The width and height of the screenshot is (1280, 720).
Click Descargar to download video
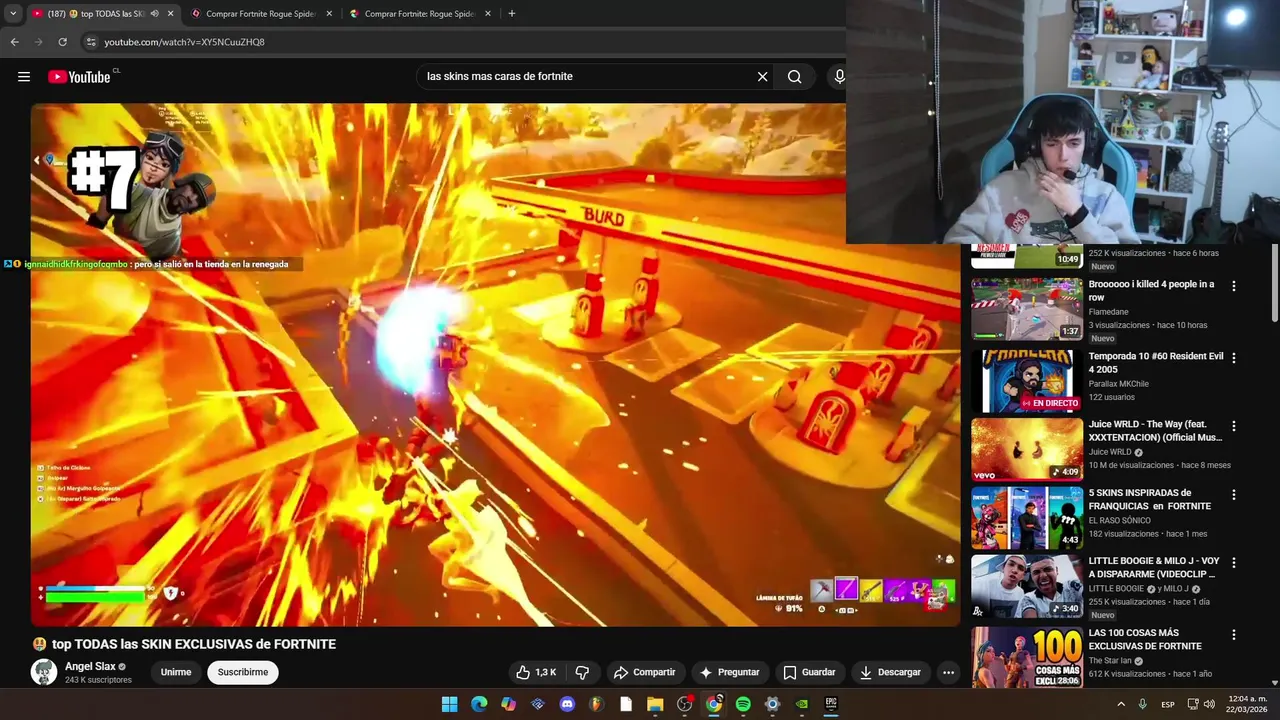[890, 672]
